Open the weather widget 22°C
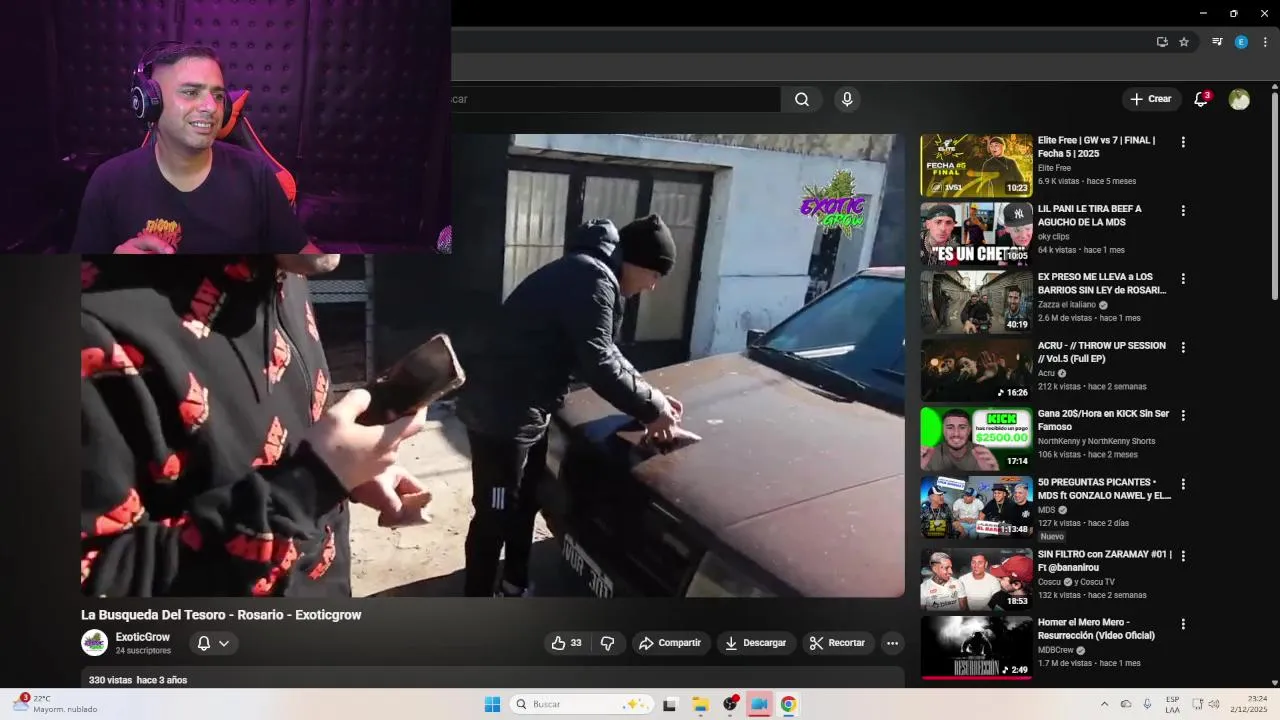This screenshot has width=1280, height=720. coord(56,704)
